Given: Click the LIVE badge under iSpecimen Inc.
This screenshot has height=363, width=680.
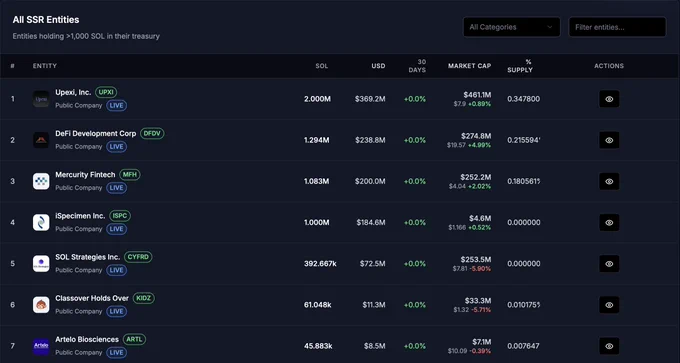Looking at the screenshot, I should (x=117, y=229).
